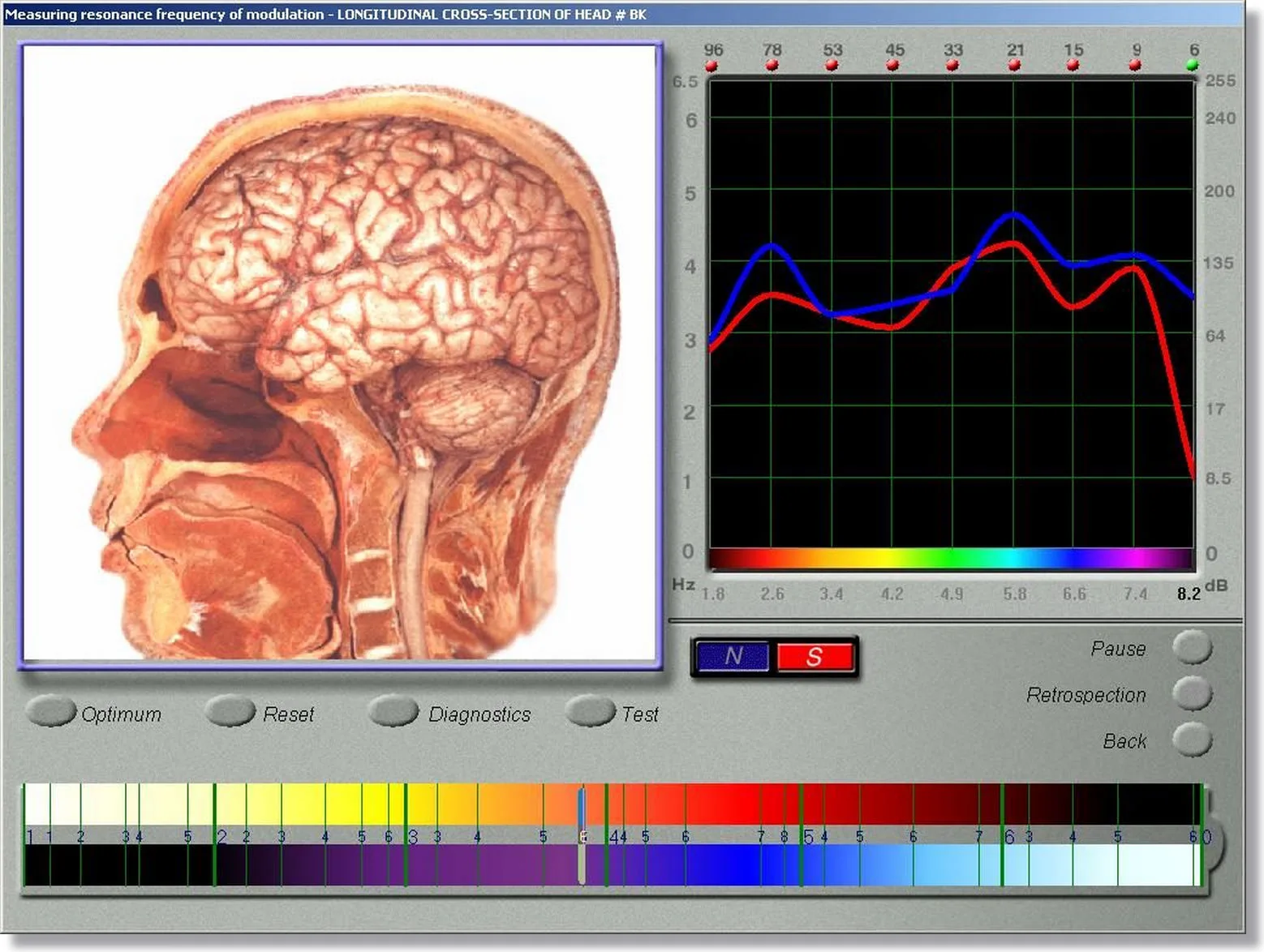The image size is (1264, 952).
Task: Click the green indicator dot under 6
Action: [x=1193, y=66]
